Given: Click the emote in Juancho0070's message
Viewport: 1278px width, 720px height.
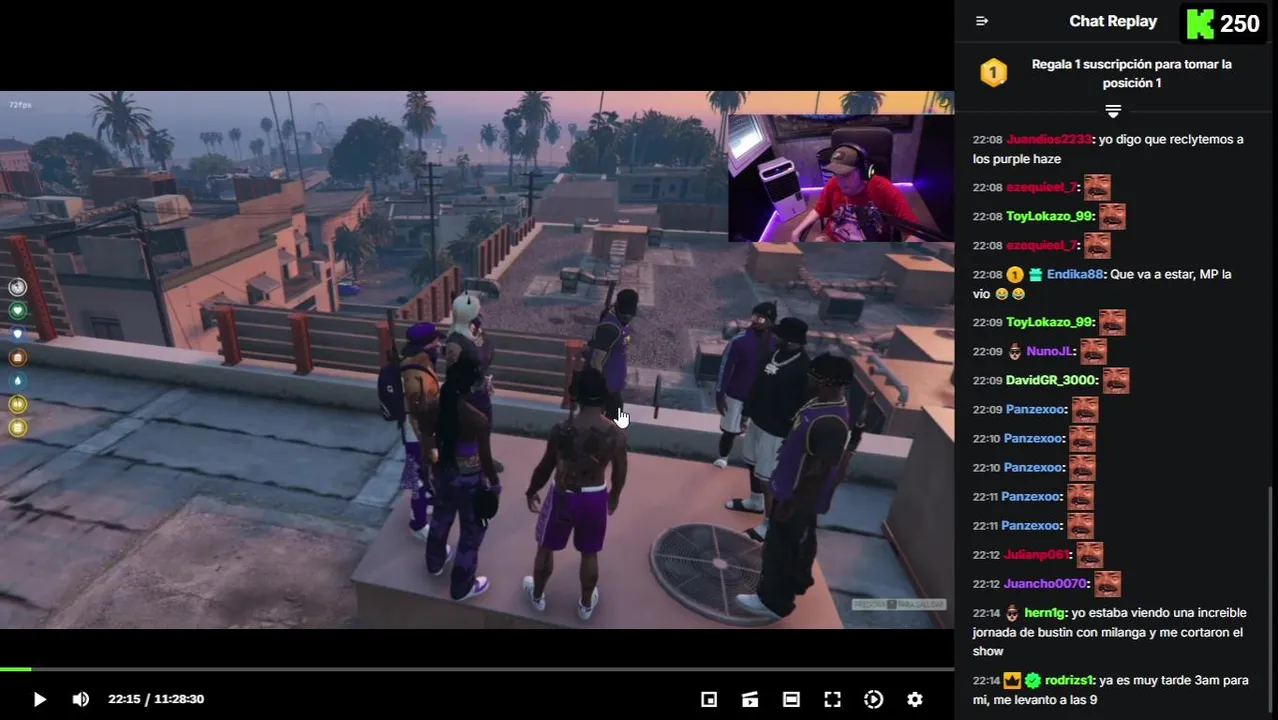Looking at the screenshot, I should [1107, 583].
